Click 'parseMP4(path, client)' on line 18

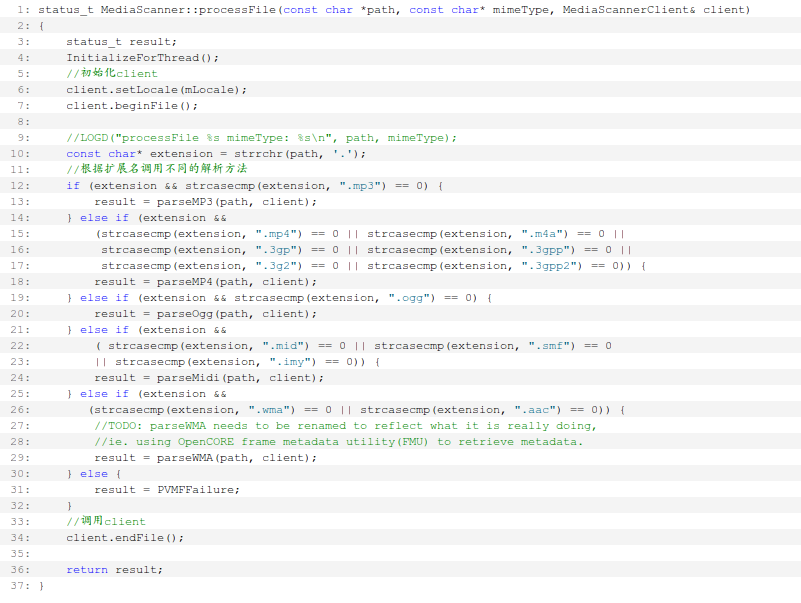233,282
